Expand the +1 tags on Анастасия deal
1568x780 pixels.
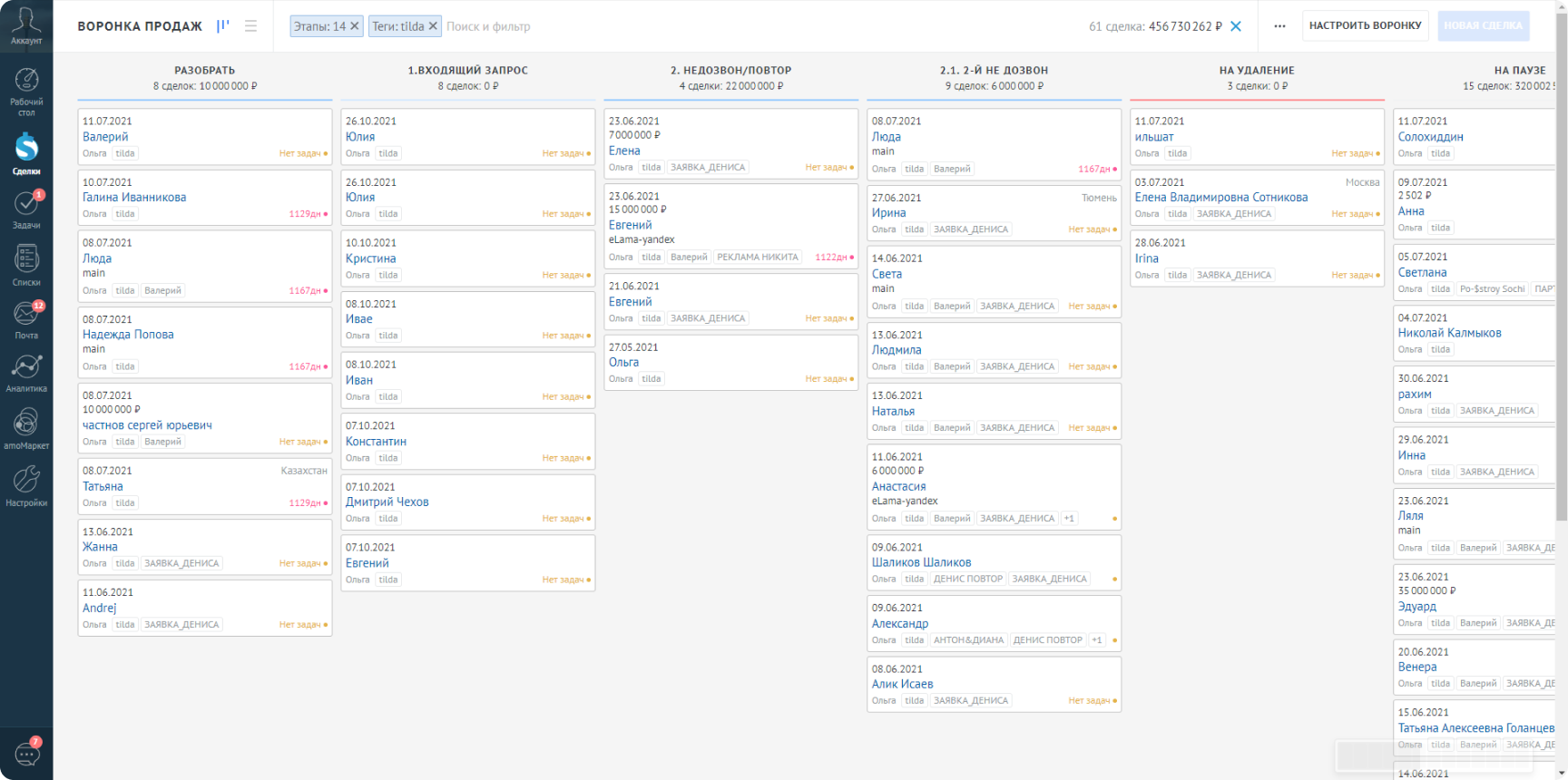coord(1069,519)
